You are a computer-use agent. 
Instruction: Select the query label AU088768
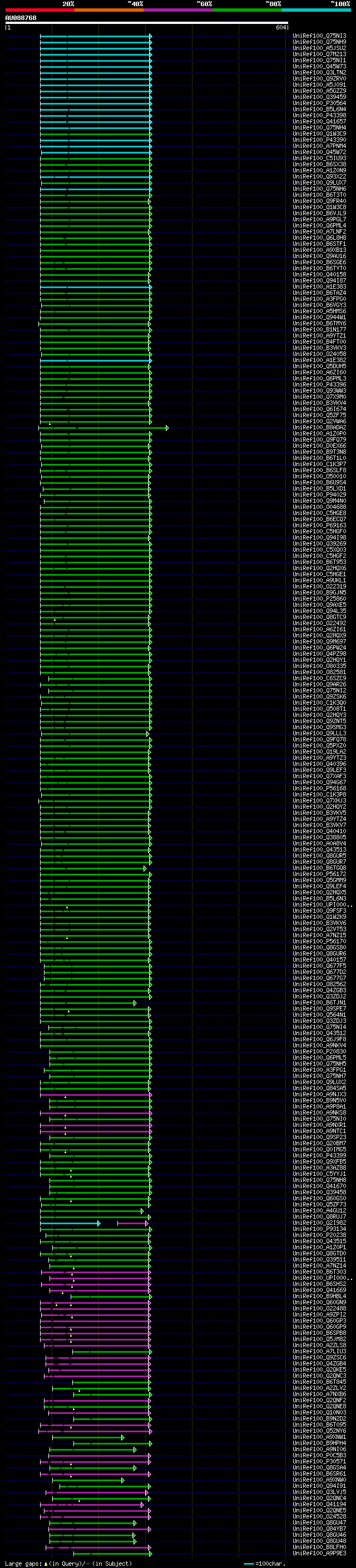(x=21, y=18)
